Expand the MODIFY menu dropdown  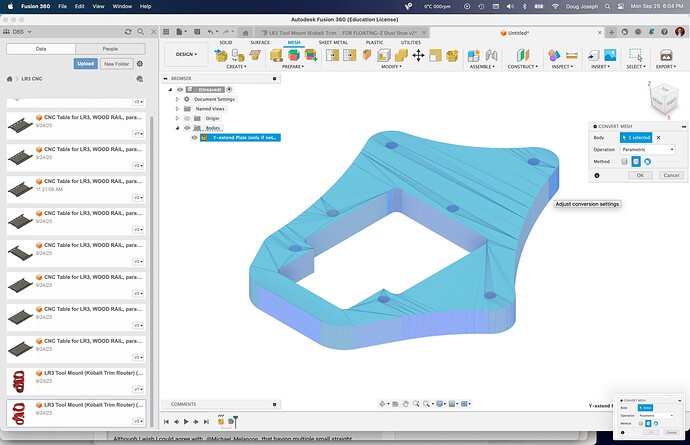391,66
